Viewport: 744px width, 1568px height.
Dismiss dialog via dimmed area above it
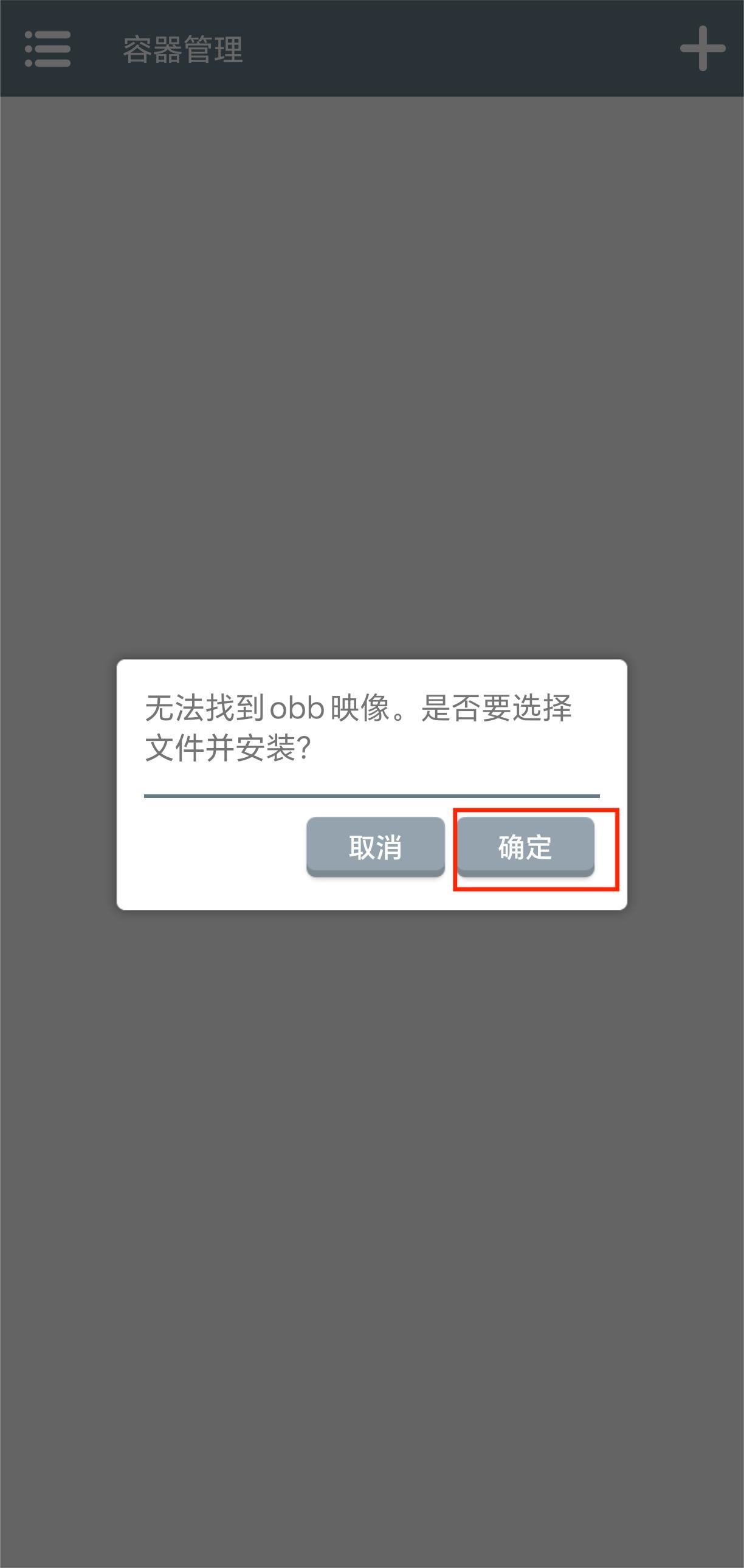[x=371, y=377]
